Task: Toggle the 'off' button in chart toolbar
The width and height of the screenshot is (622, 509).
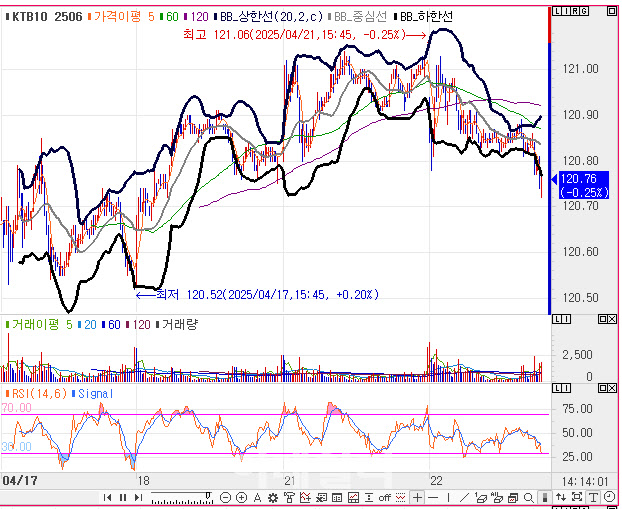Action: point(384,497)
